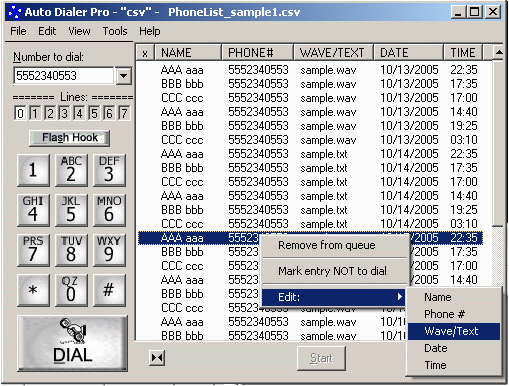
Task: Sort by DATE column header
Action: [x=408, y=53]
